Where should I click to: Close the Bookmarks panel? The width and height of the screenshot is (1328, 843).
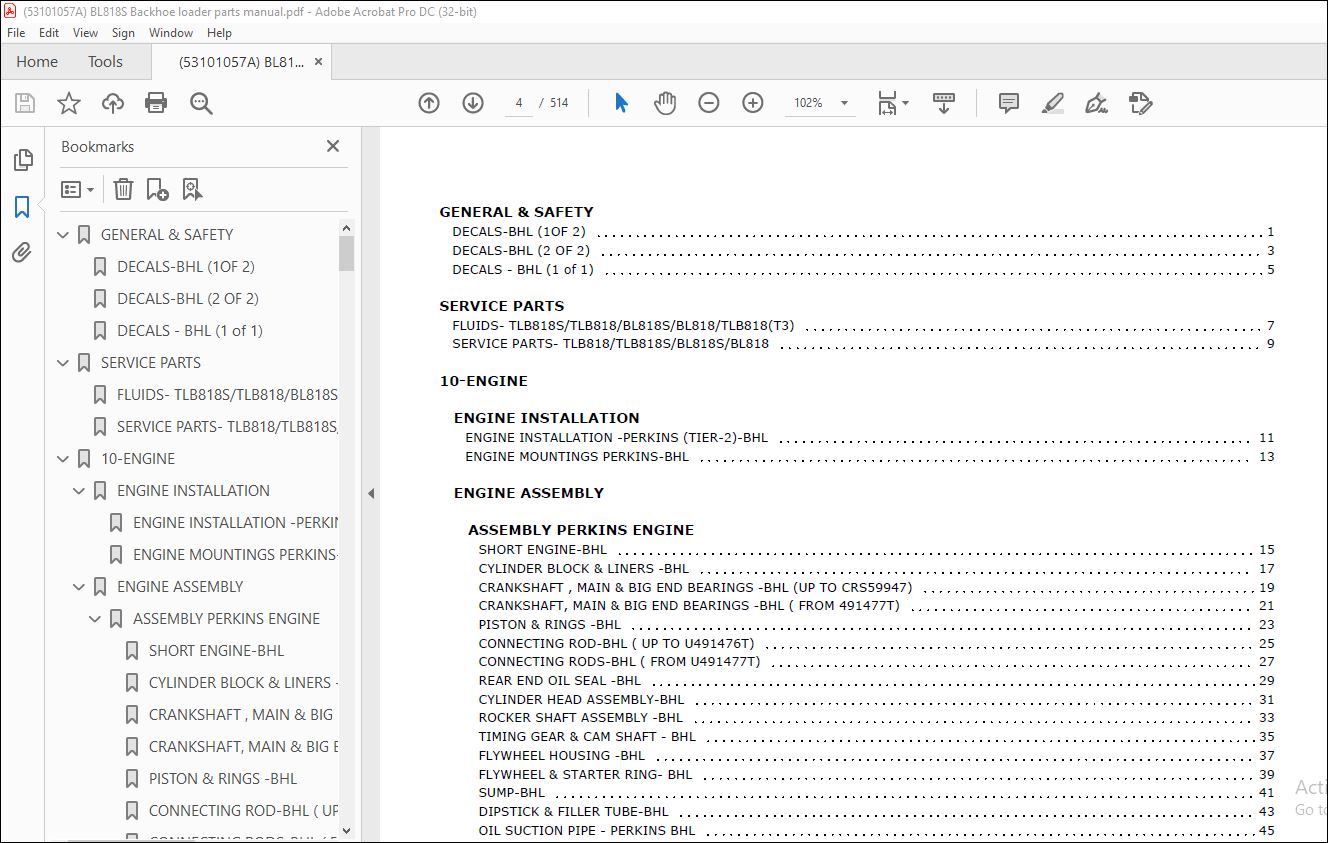pos(333,146)
